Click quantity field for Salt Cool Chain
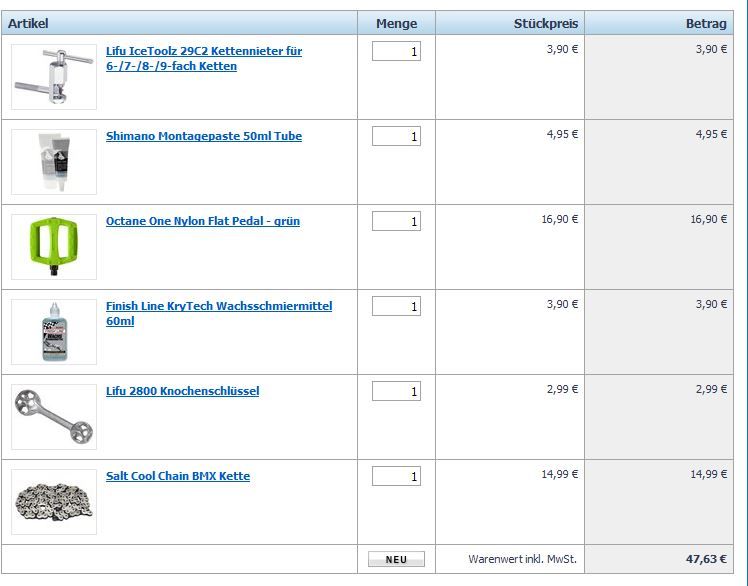Viewport: 748px width, 586px height. tap(396, 476)
